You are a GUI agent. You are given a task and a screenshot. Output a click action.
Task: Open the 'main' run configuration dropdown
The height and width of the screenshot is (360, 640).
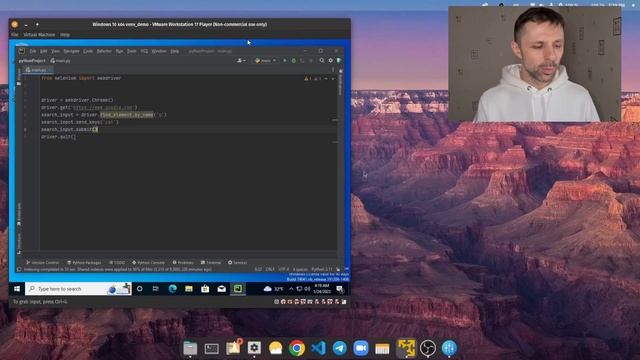[265, 60]
